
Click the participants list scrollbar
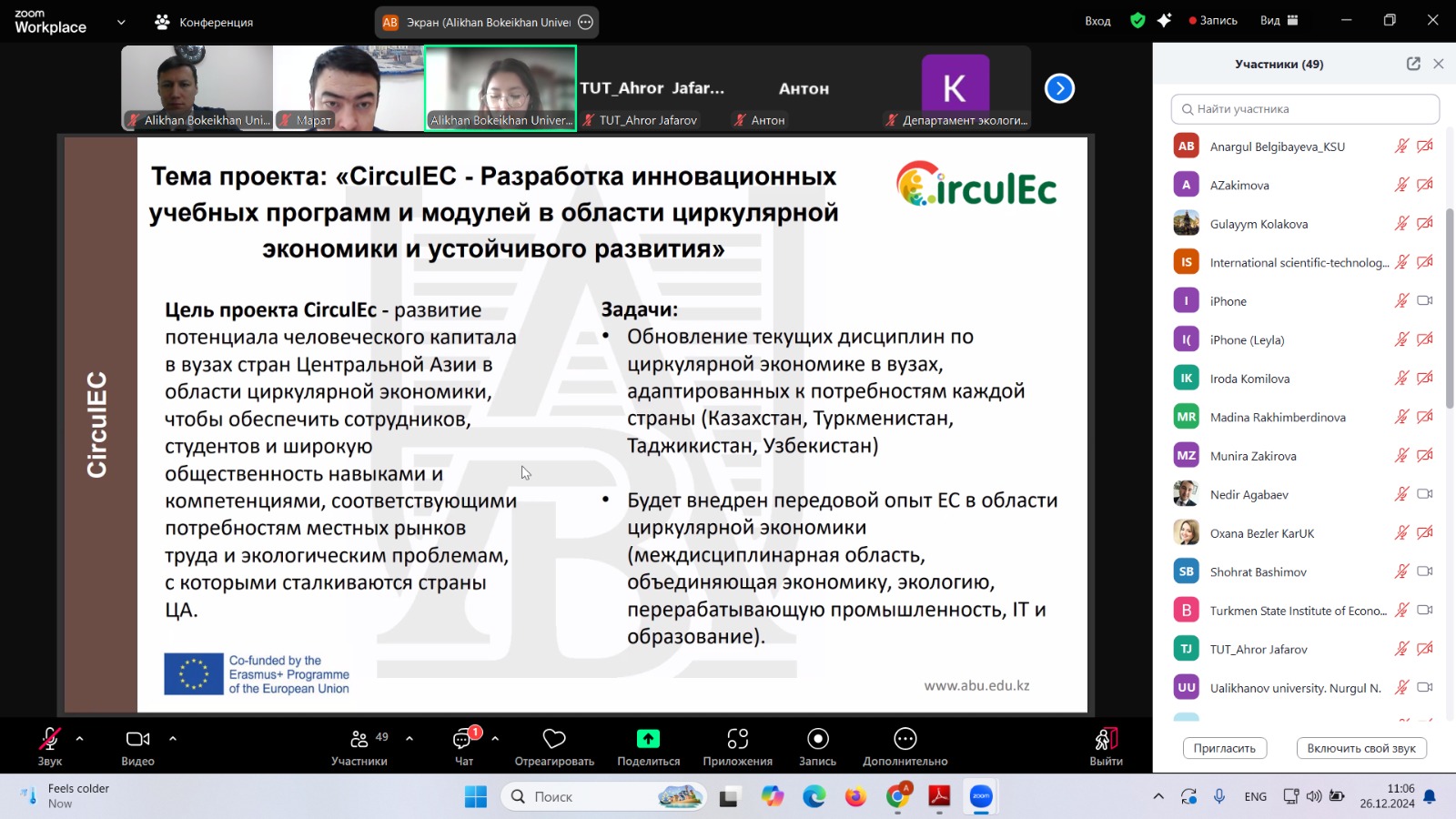click(x=1450, y=309)
